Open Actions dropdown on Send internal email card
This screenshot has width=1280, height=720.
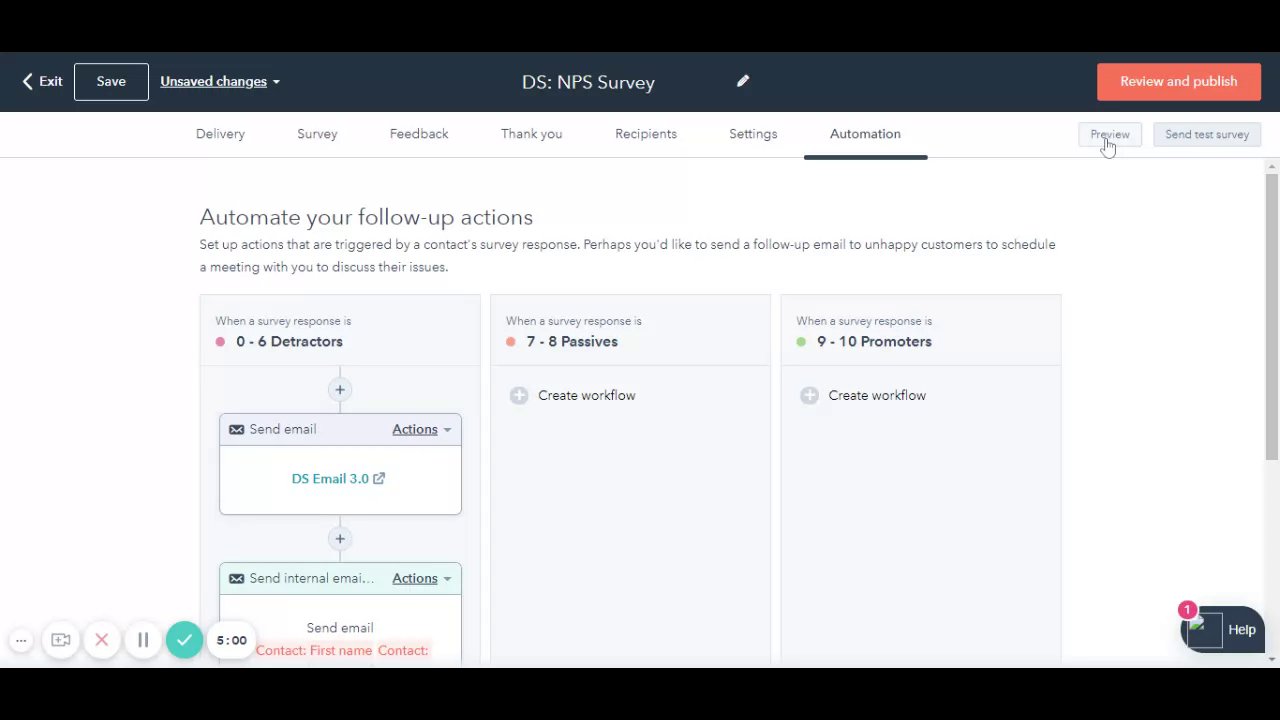click(421, 578)
